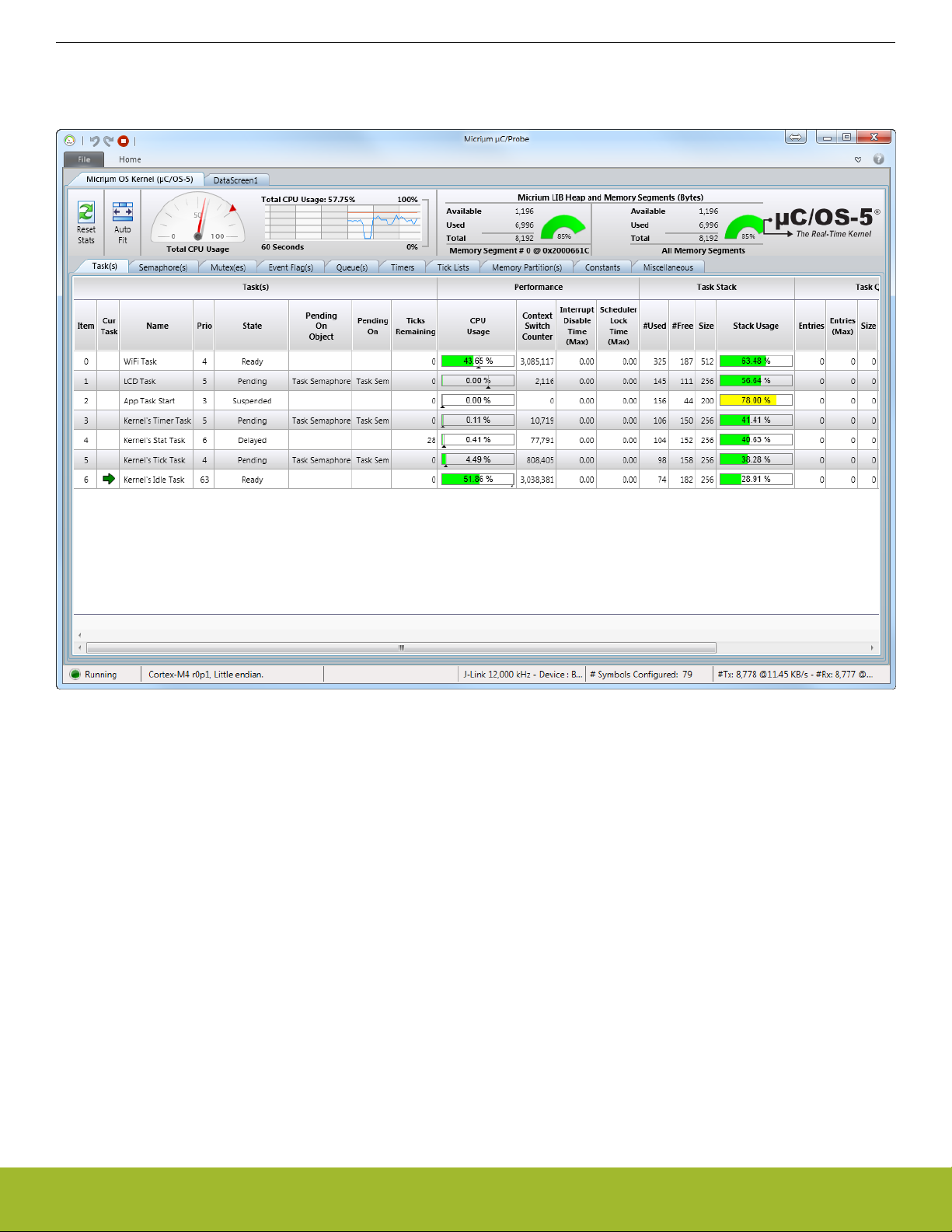Click the Stack Usage column header
The height and width of the screenshot is (1232, 952).
click(x=755, y=326)
